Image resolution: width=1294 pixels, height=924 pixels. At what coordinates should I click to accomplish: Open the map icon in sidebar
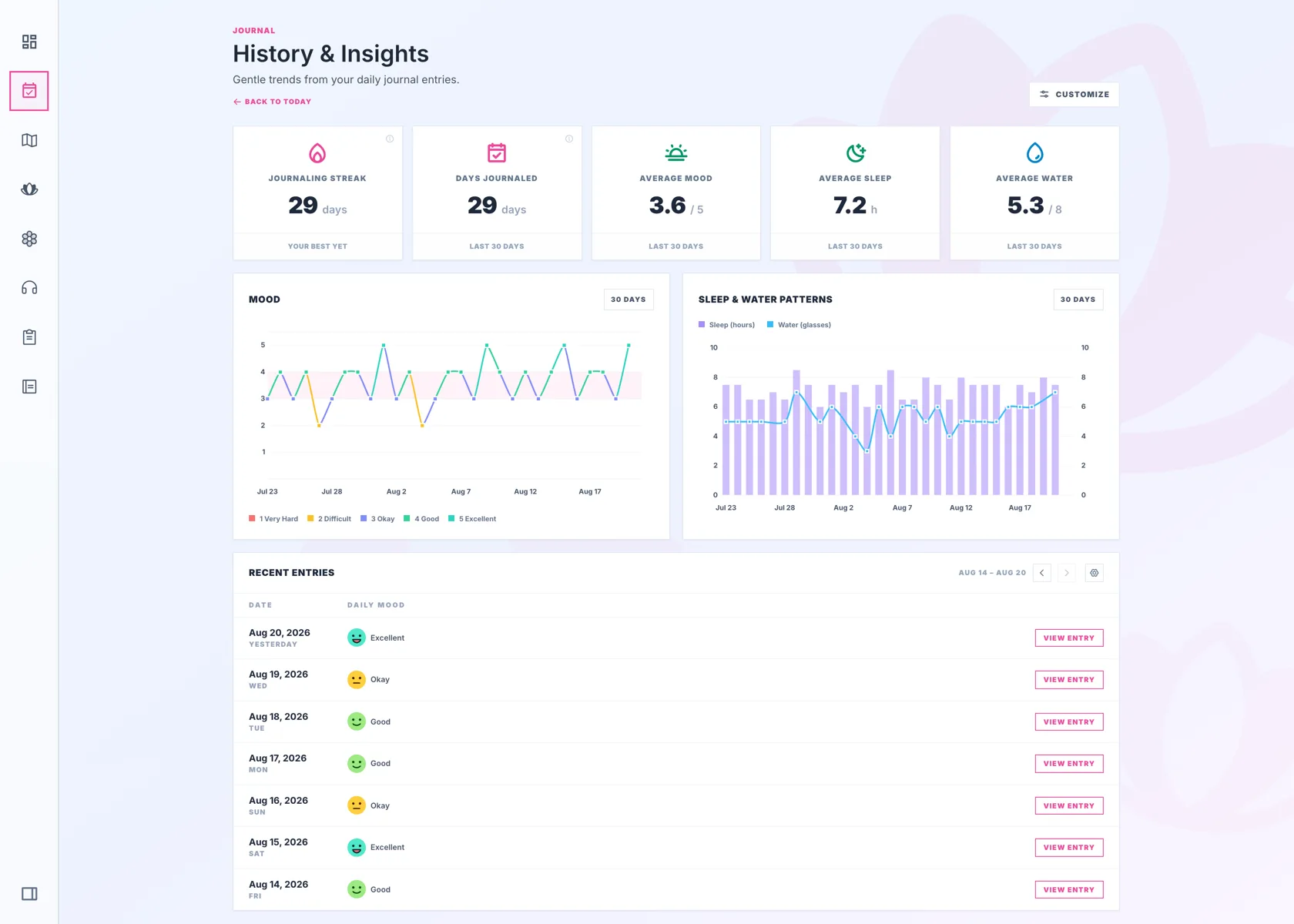tap(29, 140)
